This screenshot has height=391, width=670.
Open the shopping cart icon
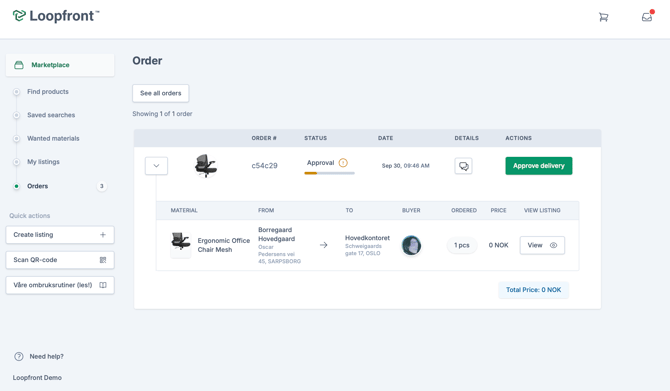click(603, 17)
